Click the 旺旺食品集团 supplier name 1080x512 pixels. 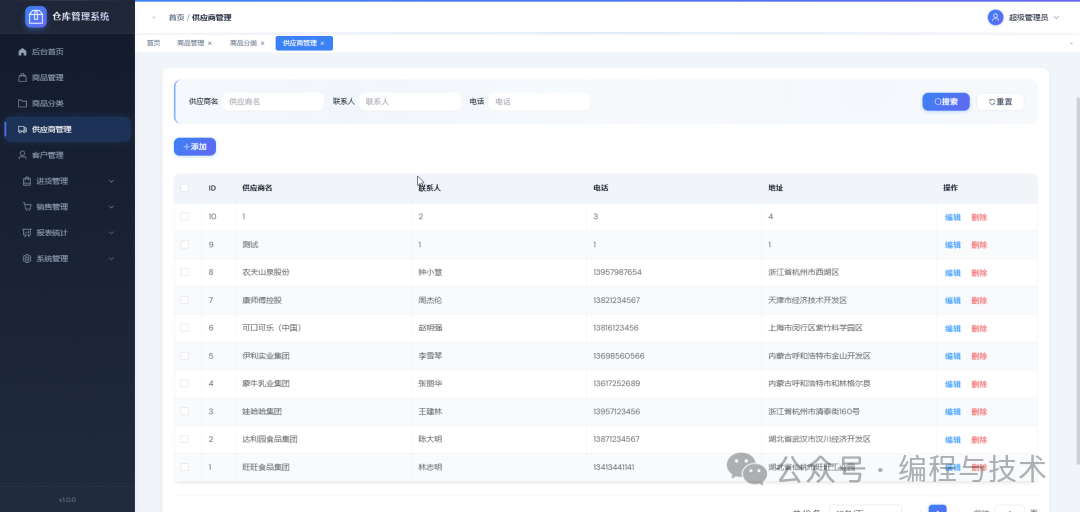266,467
